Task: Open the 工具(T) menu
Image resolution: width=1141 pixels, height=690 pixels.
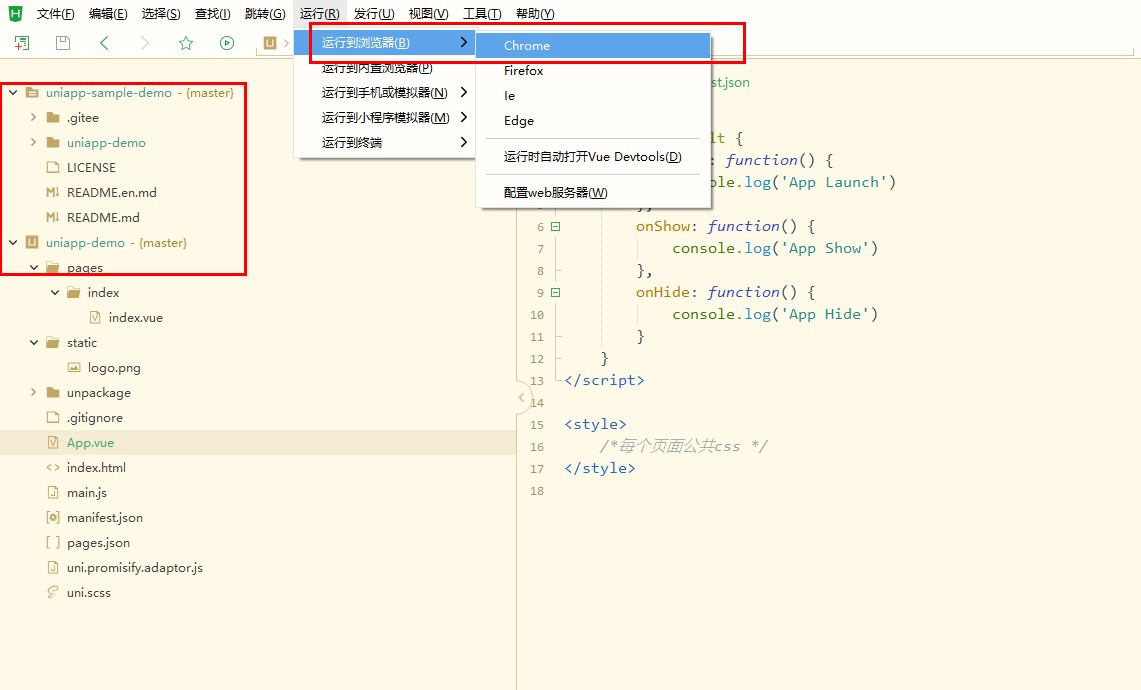Action: point(482,13)
